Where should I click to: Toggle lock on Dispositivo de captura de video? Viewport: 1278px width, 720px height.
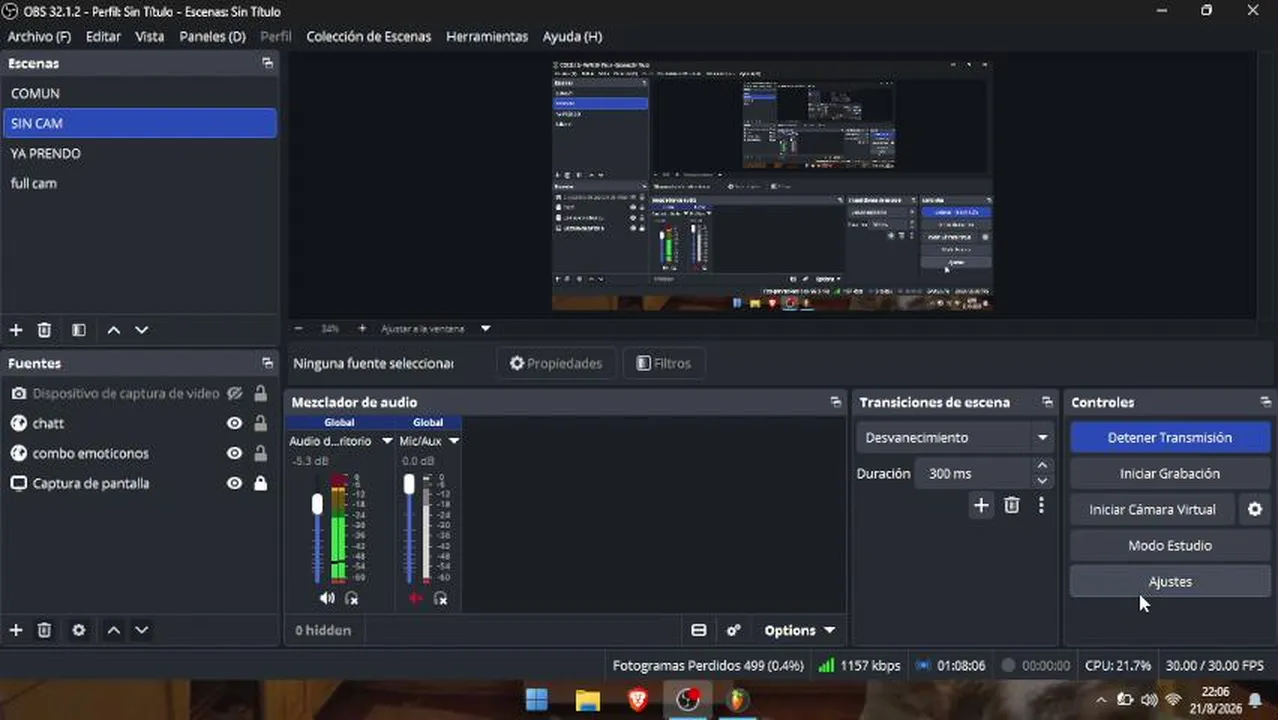(260, 393)
